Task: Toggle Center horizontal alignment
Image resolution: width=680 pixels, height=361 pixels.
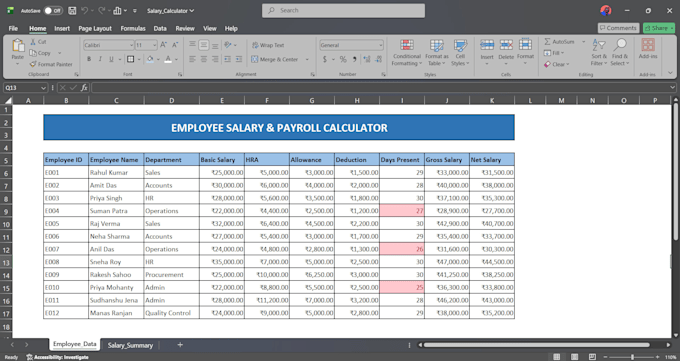Action: pos(204,59)
